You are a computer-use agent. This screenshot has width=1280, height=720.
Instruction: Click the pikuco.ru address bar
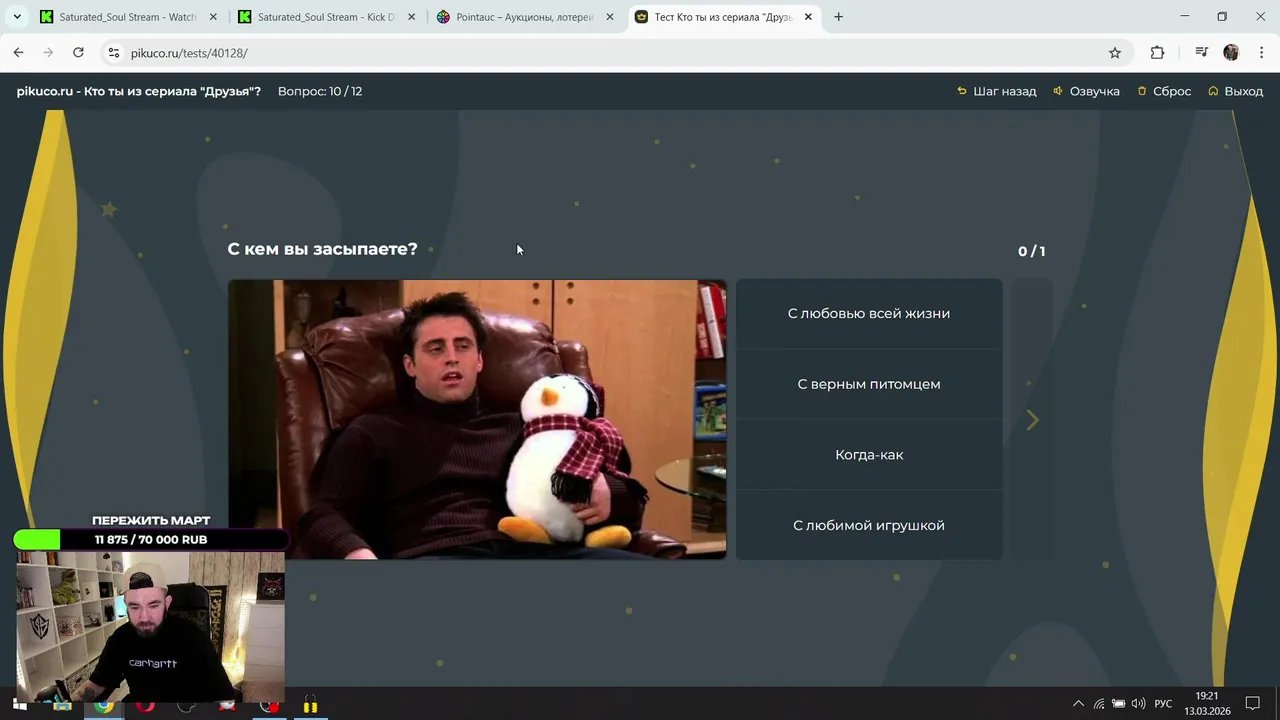tap(600, 53)
